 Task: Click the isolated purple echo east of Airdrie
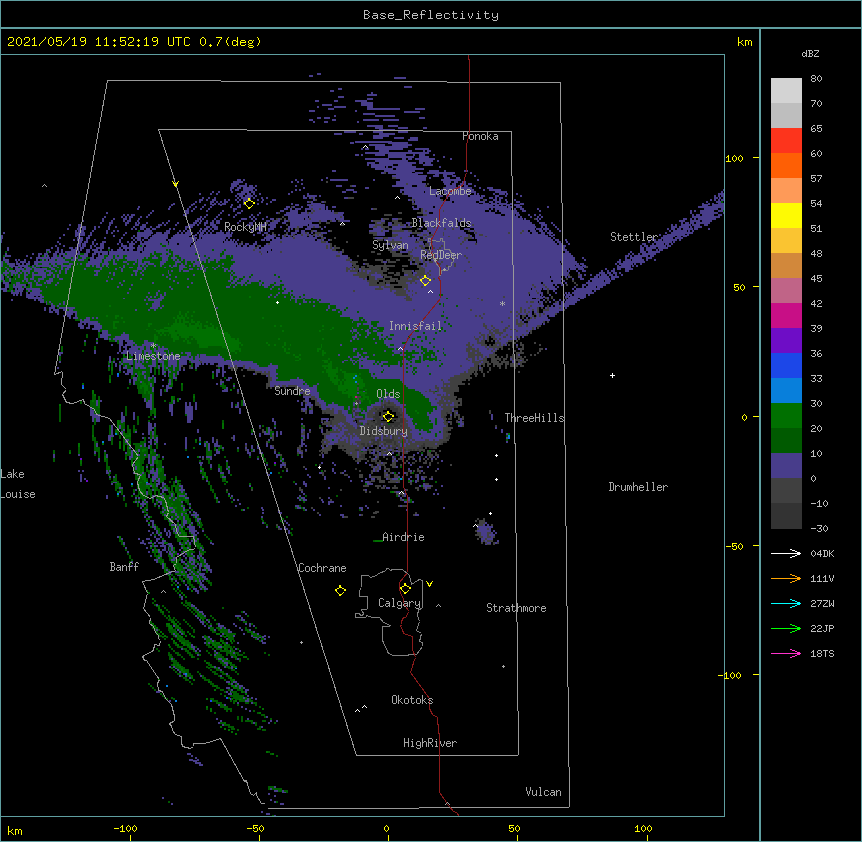[x=485, y=532]
